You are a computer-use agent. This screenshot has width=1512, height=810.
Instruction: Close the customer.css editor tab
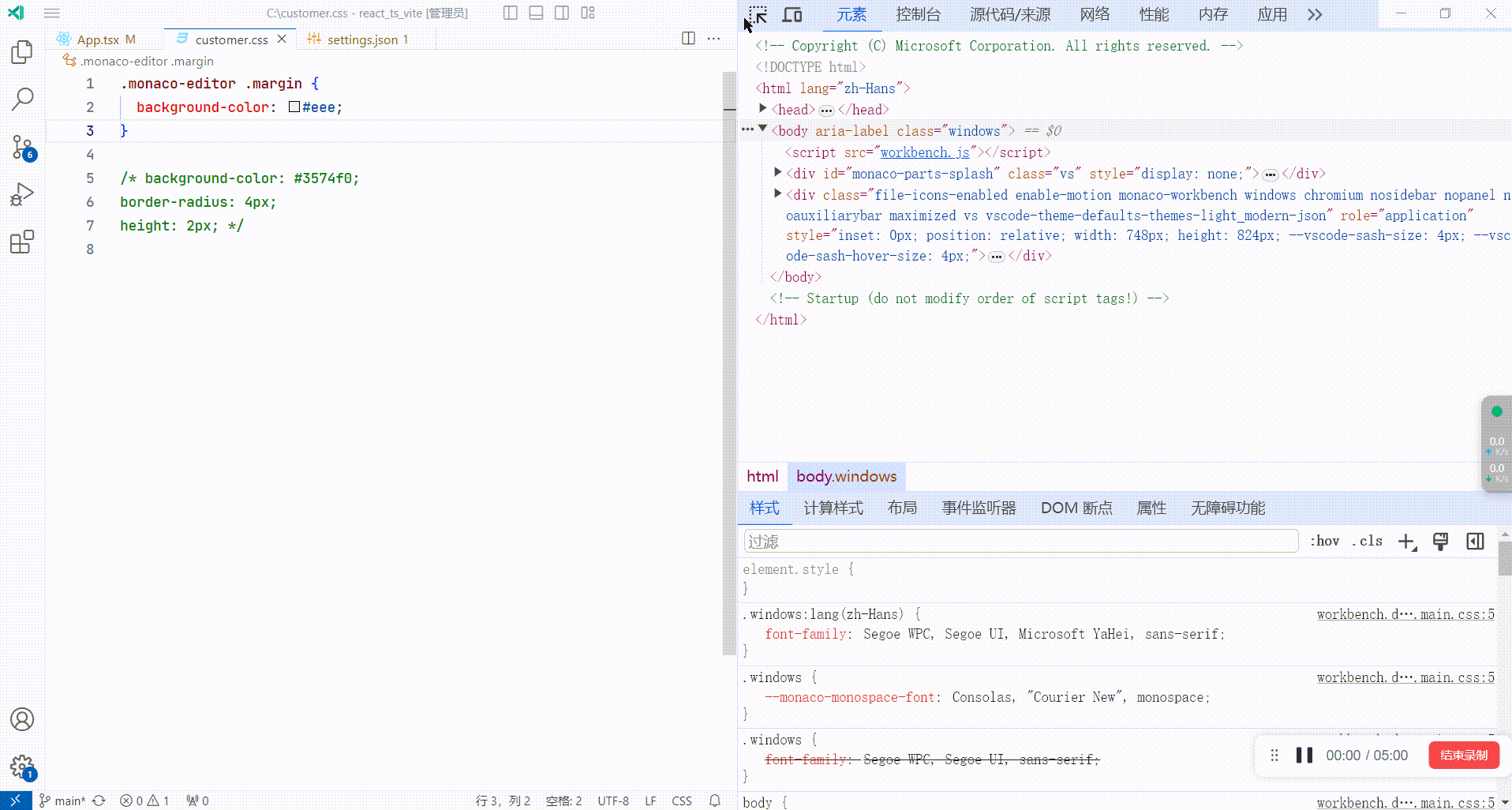[x=282, y=39]
